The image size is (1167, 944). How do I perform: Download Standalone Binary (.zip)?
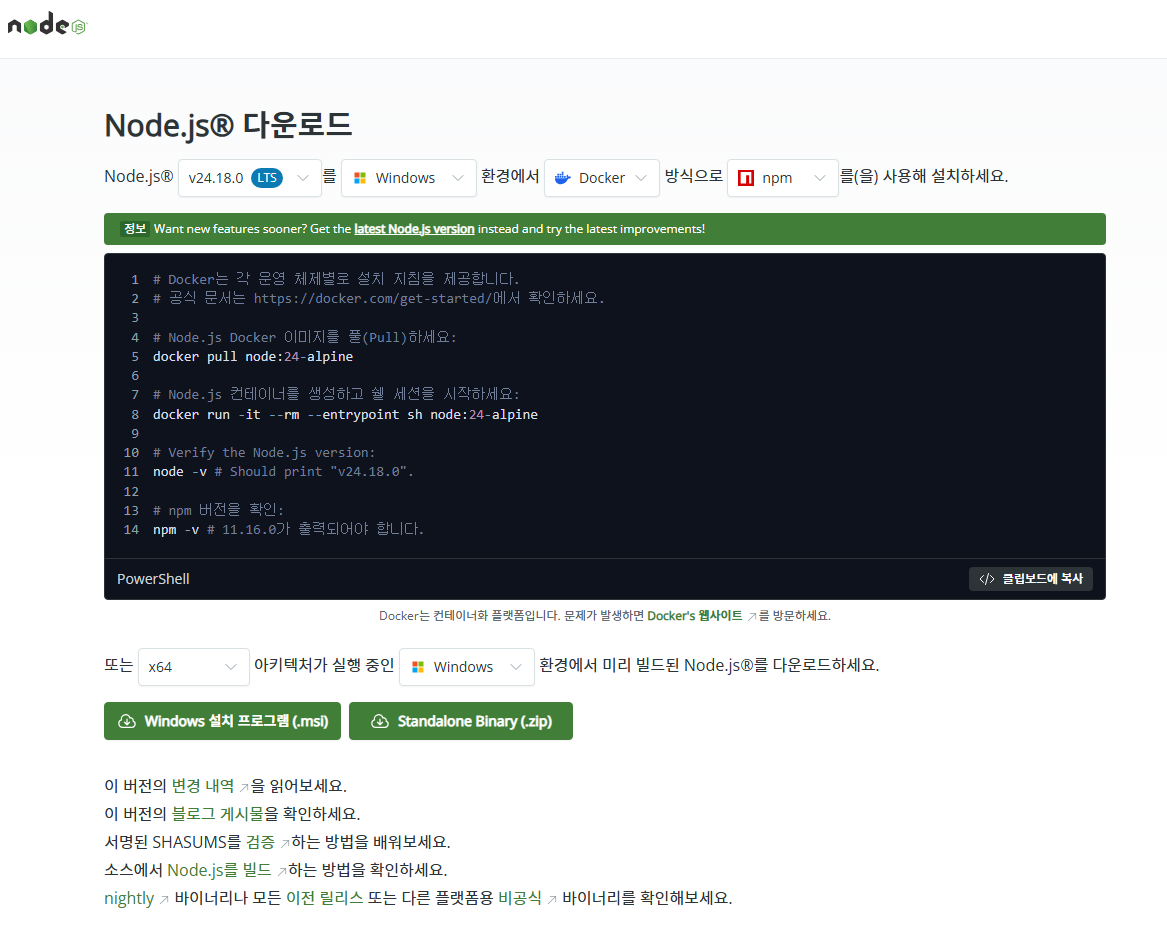click(461, 721)
